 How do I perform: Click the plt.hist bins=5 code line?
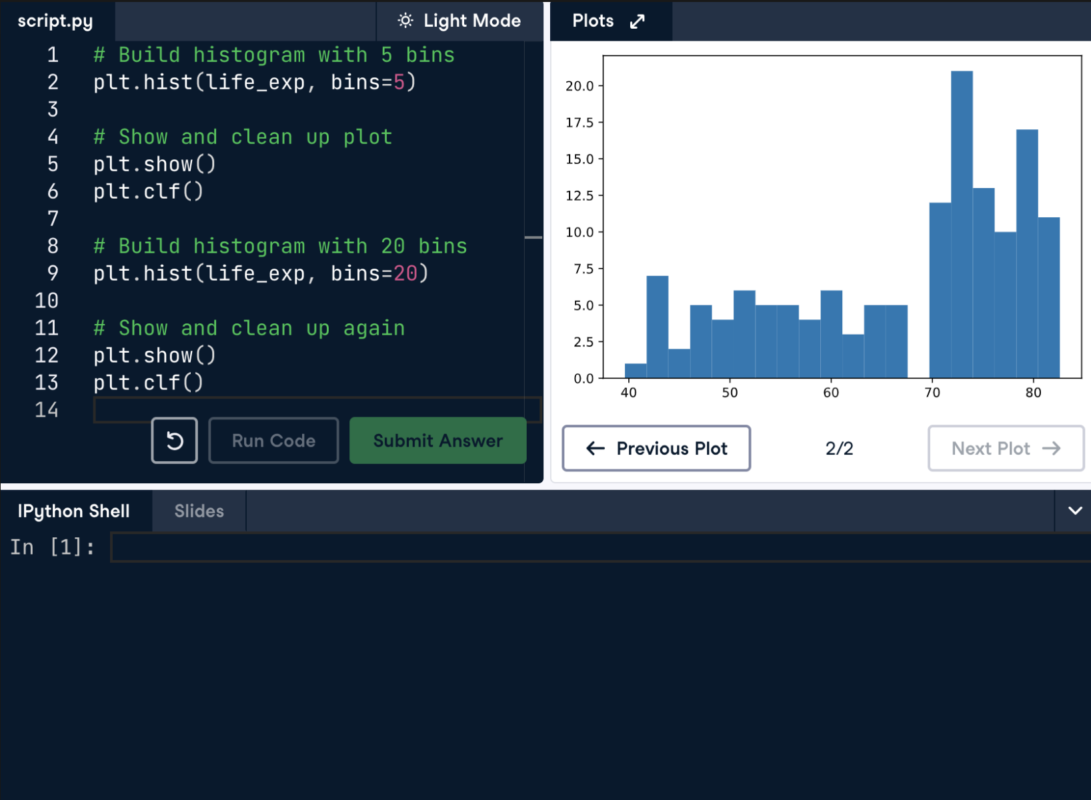coord(254,82)
